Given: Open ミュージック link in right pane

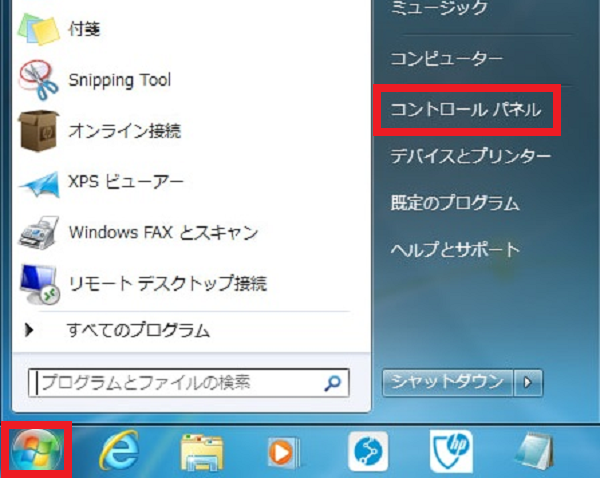Looking at the screenshot, I should coord(439,7).
